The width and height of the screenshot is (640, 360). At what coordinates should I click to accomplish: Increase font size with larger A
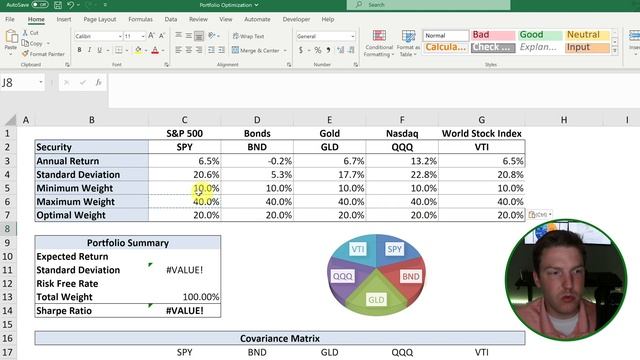(x=151, y=36)
